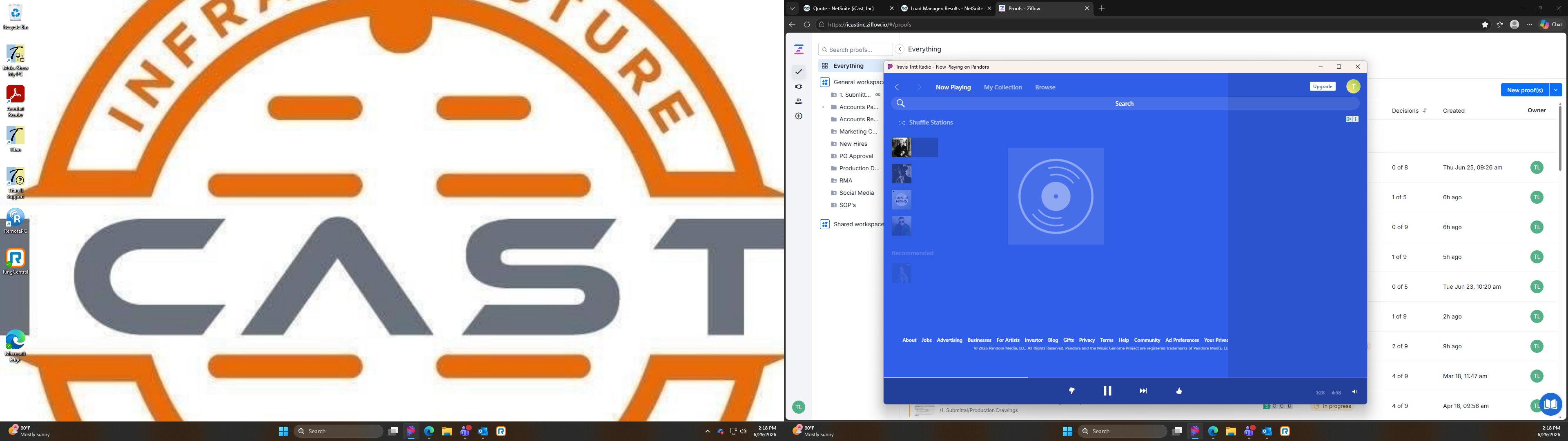Switch to Quote - NetSuite browser tab
Viewport: 1568px width, 441px height.
[x=849, y=9]
